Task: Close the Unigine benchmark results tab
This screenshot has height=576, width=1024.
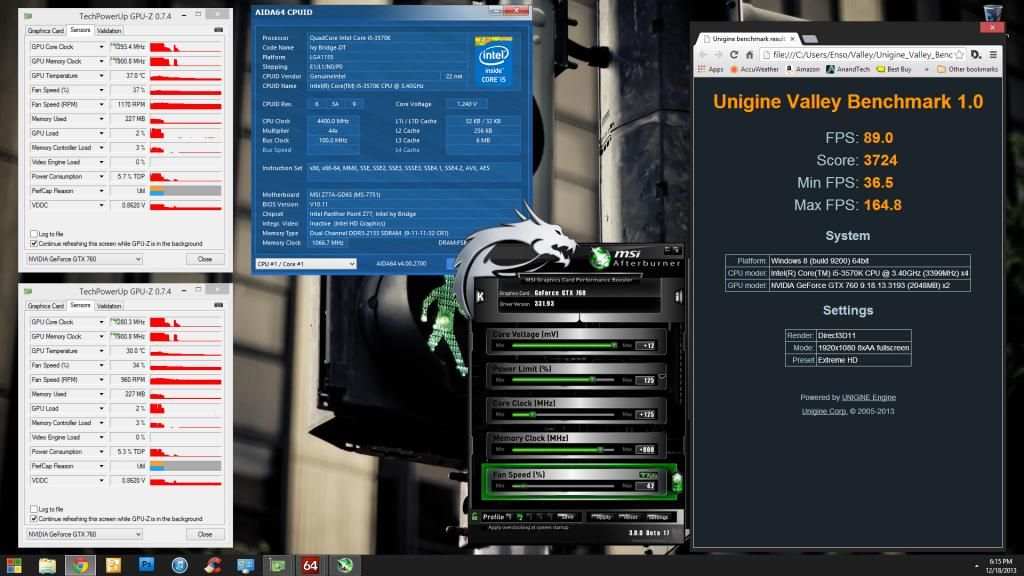Action: pyautogui.click(x=792, y=39)
